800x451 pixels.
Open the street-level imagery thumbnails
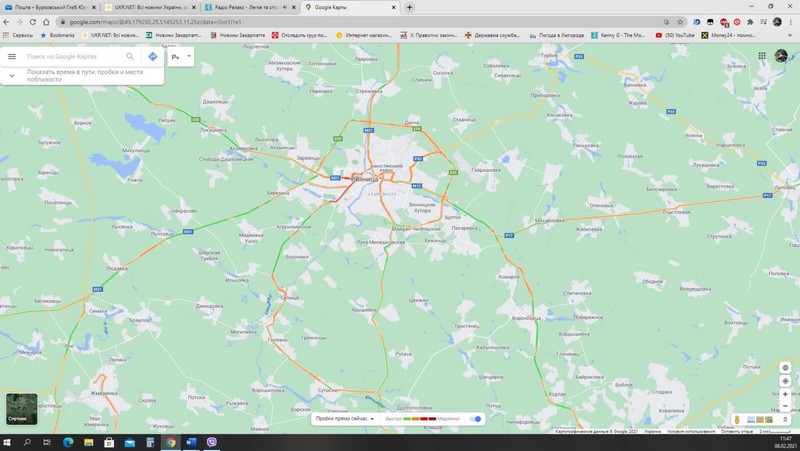(760, 419)
